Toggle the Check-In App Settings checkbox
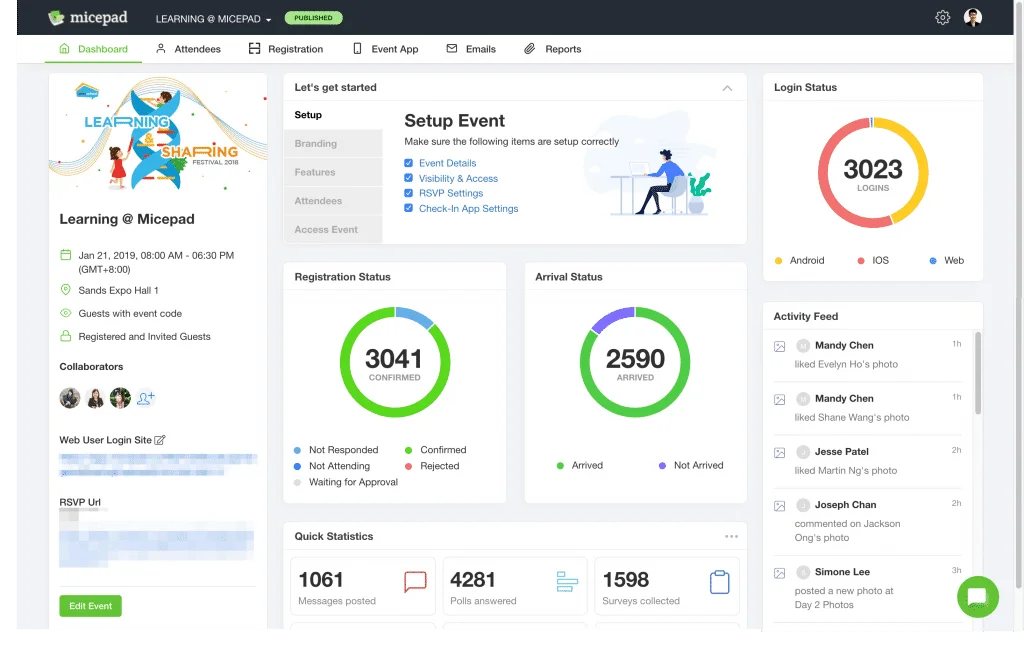Viewport: 1024px width, 649px height. pos(406,209)
